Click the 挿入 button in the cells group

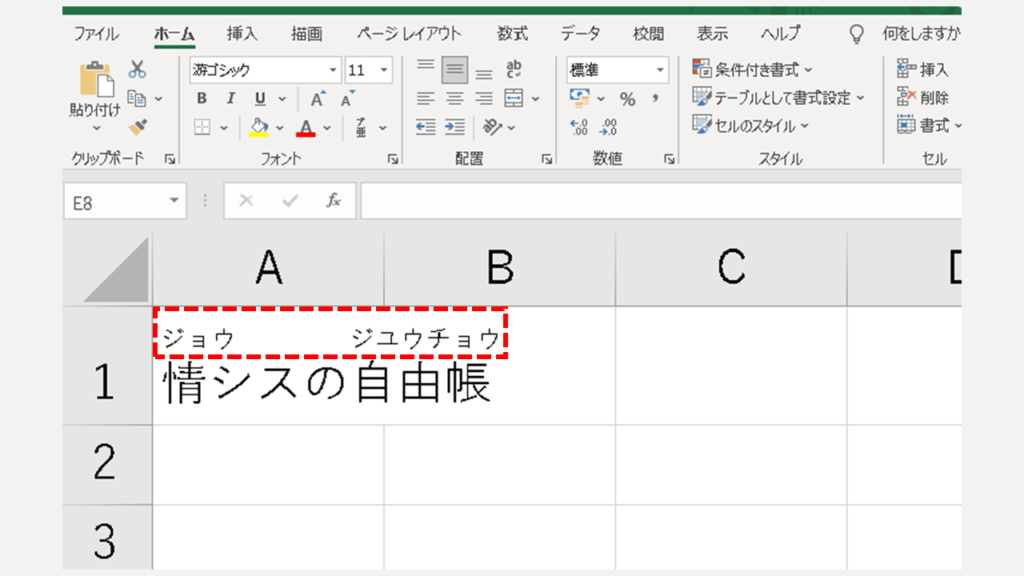click(x=923, y=69)
